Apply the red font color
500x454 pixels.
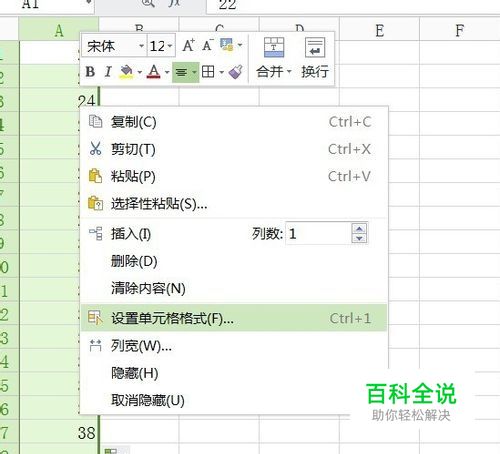[x=154, y=72]
